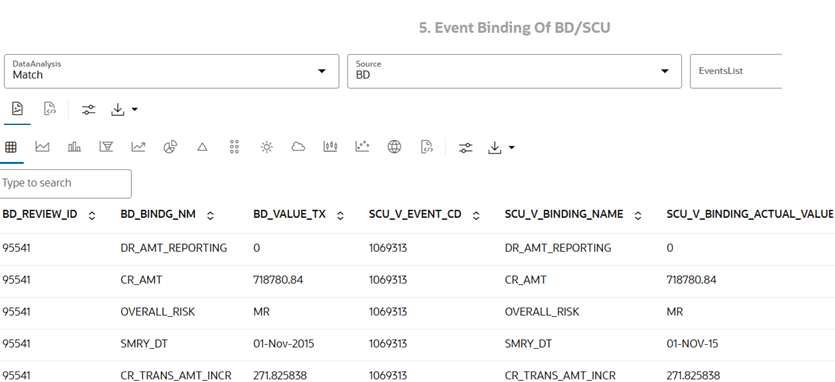Click the title 5. Event Binding Of BD/SCU
835x382 pixels.
click(514, 28)
